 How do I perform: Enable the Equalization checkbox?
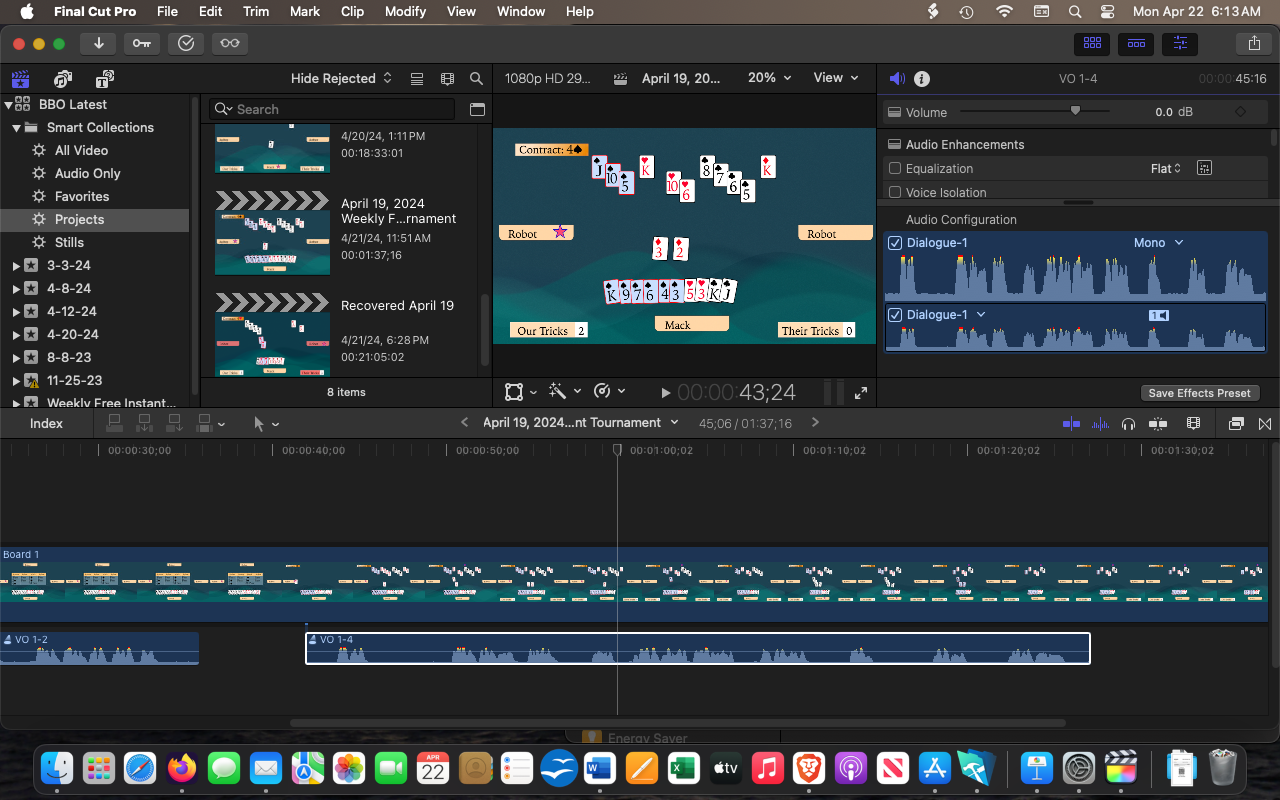[893, 168]
